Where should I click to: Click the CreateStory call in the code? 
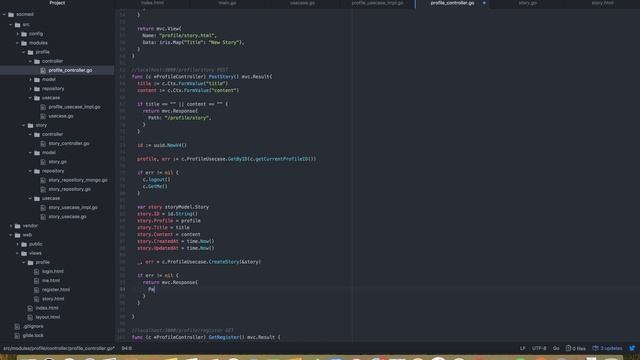(224, 262)
